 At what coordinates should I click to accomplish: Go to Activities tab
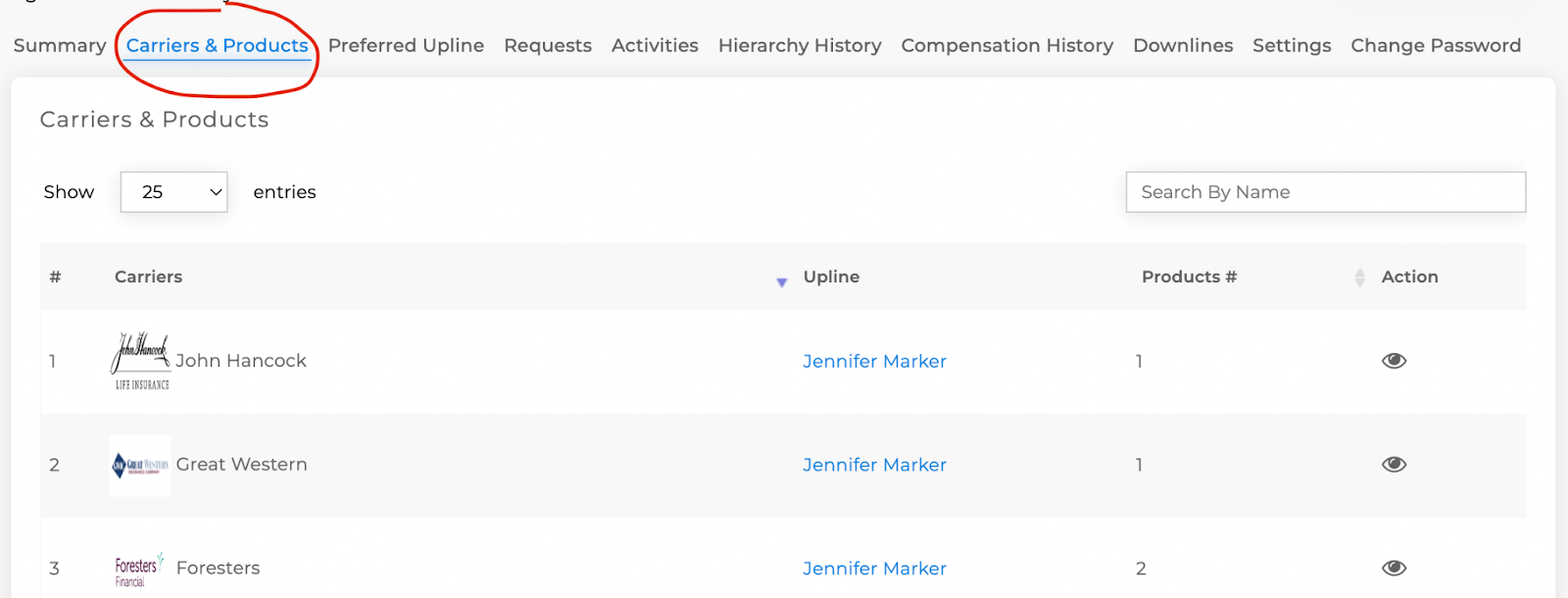(x=655, y=46)
